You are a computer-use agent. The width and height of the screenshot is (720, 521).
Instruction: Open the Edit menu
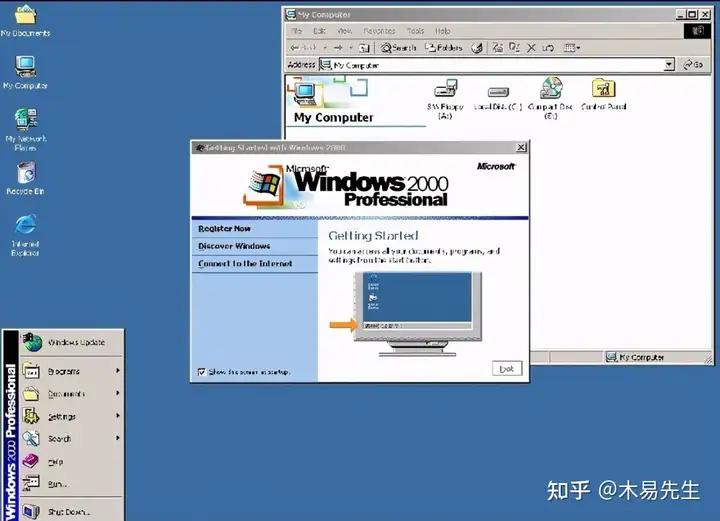[319, 31]
